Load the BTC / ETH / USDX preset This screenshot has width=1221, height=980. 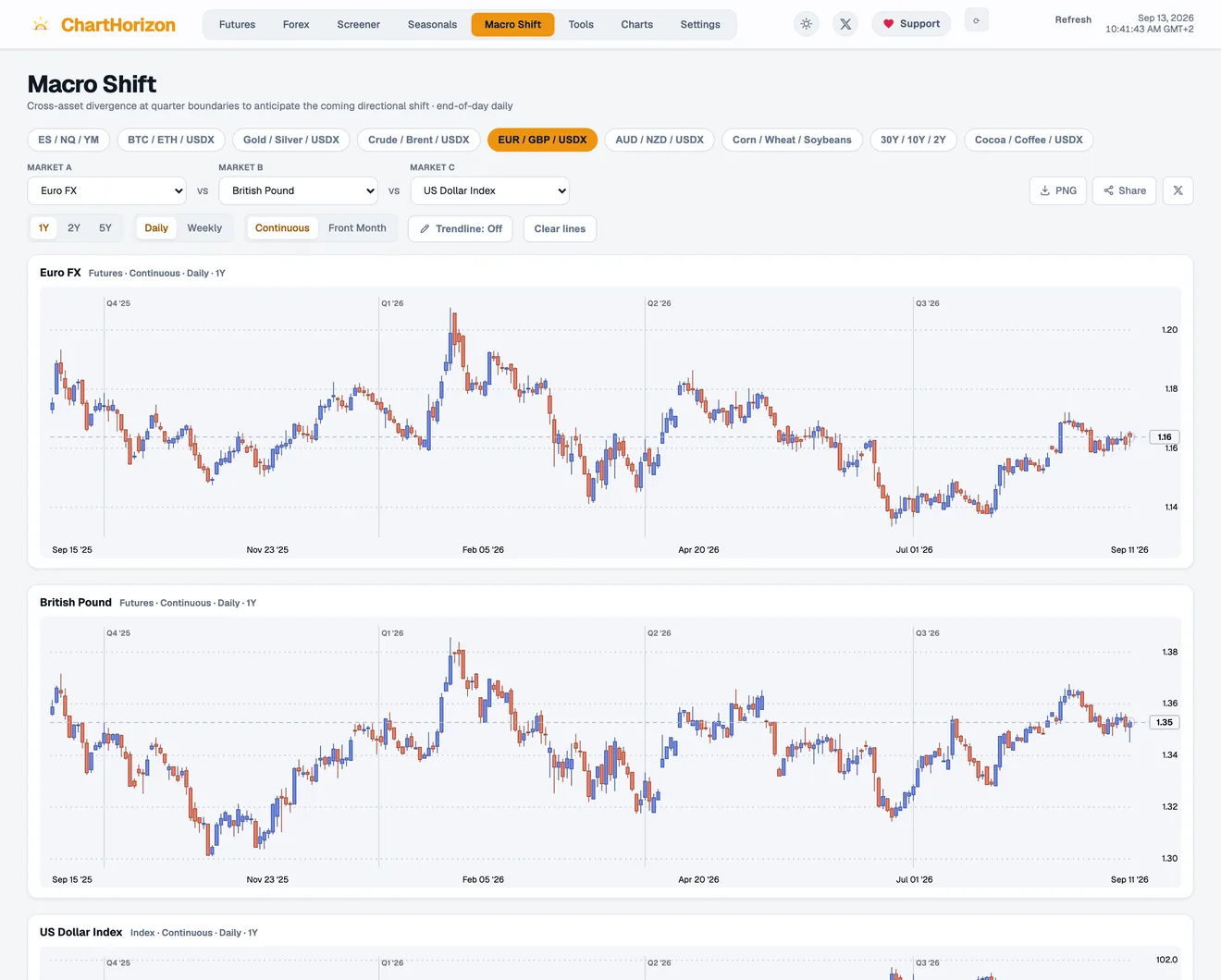[171, 140]
